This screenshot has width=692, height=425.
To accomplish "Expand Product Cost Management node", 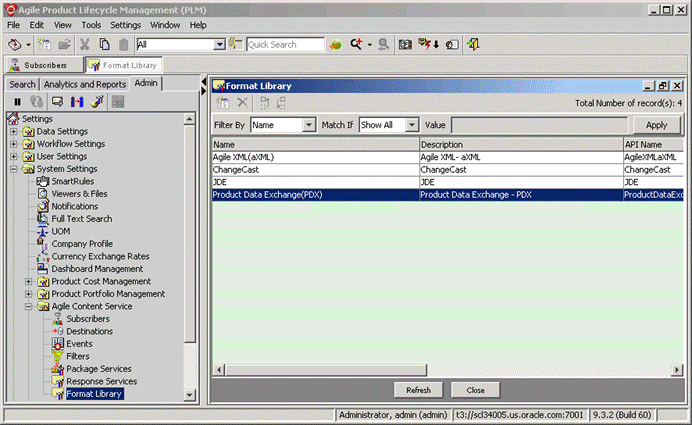I will 28,281.
